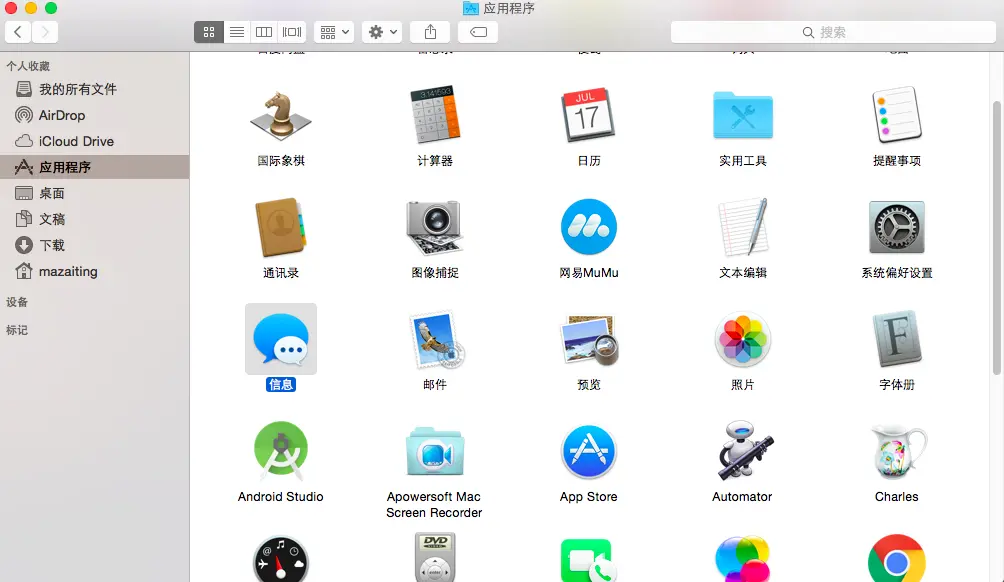Expand the 设备 devices section
1004x582 pixels.
click(17, 302)
